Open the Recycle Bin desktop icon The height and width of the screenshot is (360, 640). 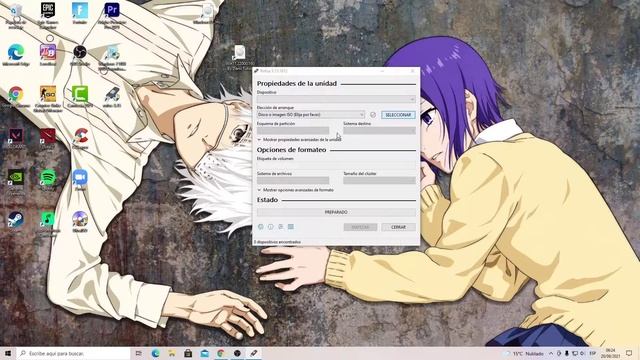[16, 15]
